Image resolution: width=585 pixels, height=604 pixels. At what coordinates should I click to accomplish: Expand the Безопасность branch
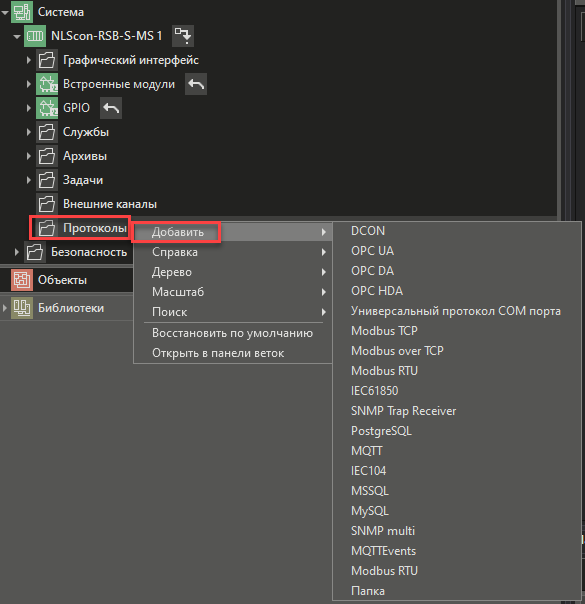click(x=17, y=252)
